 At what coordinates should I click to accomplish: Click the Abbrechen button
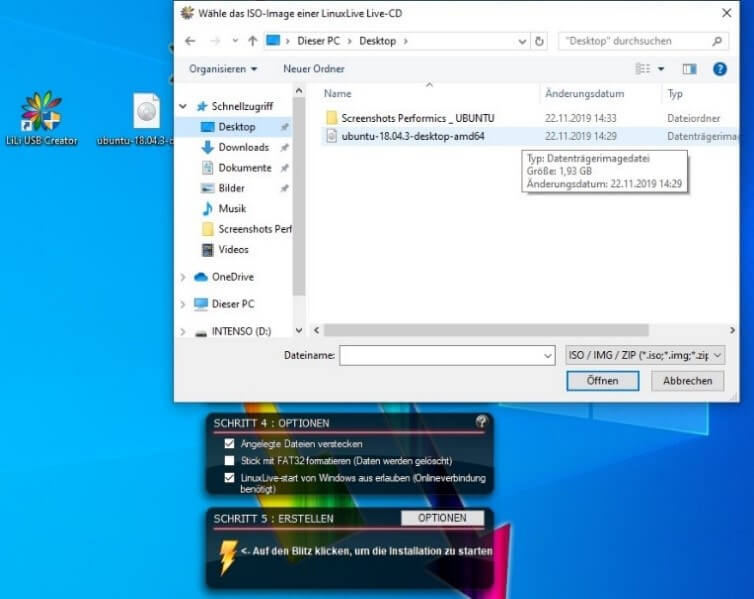tap(687, 381)
